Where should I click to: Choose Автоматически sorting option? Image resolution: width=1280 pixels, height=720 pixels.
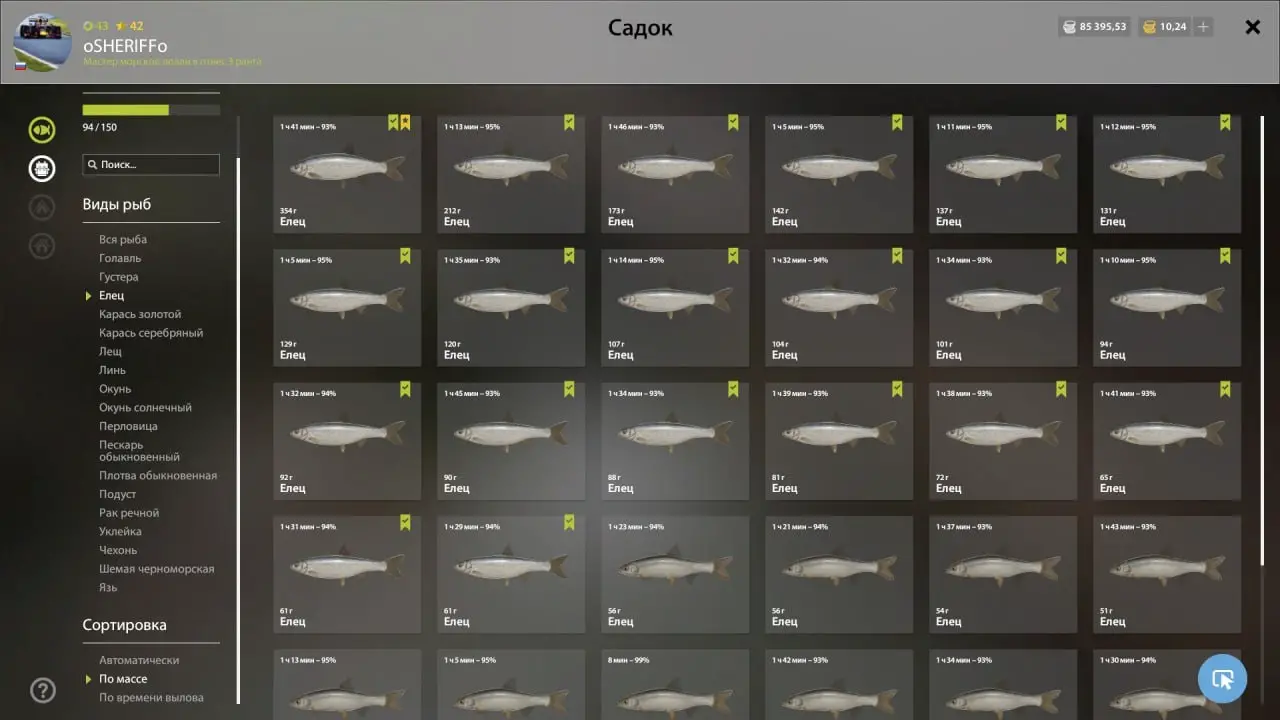click(x=139, y=660)
